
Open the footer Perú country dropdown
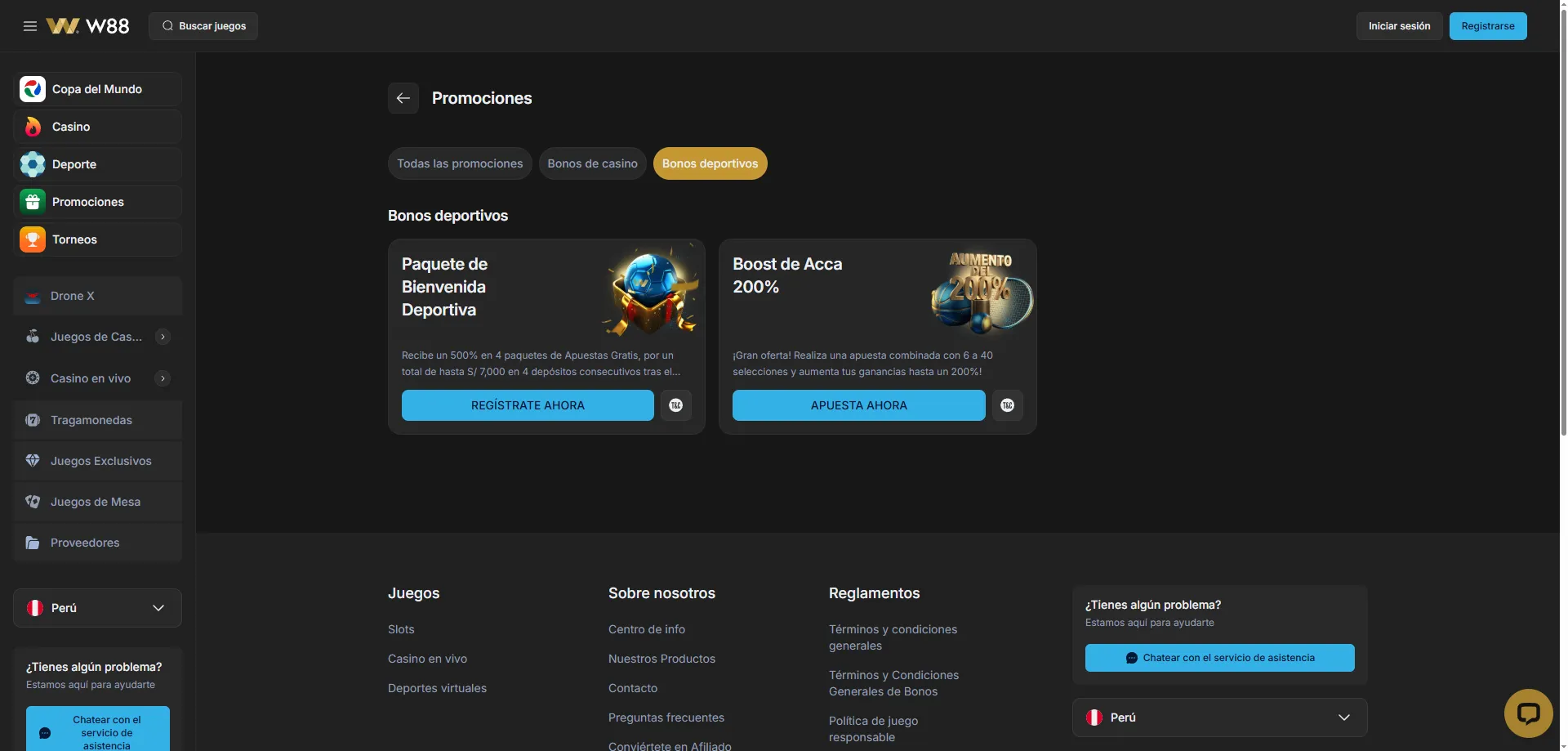1220,717
